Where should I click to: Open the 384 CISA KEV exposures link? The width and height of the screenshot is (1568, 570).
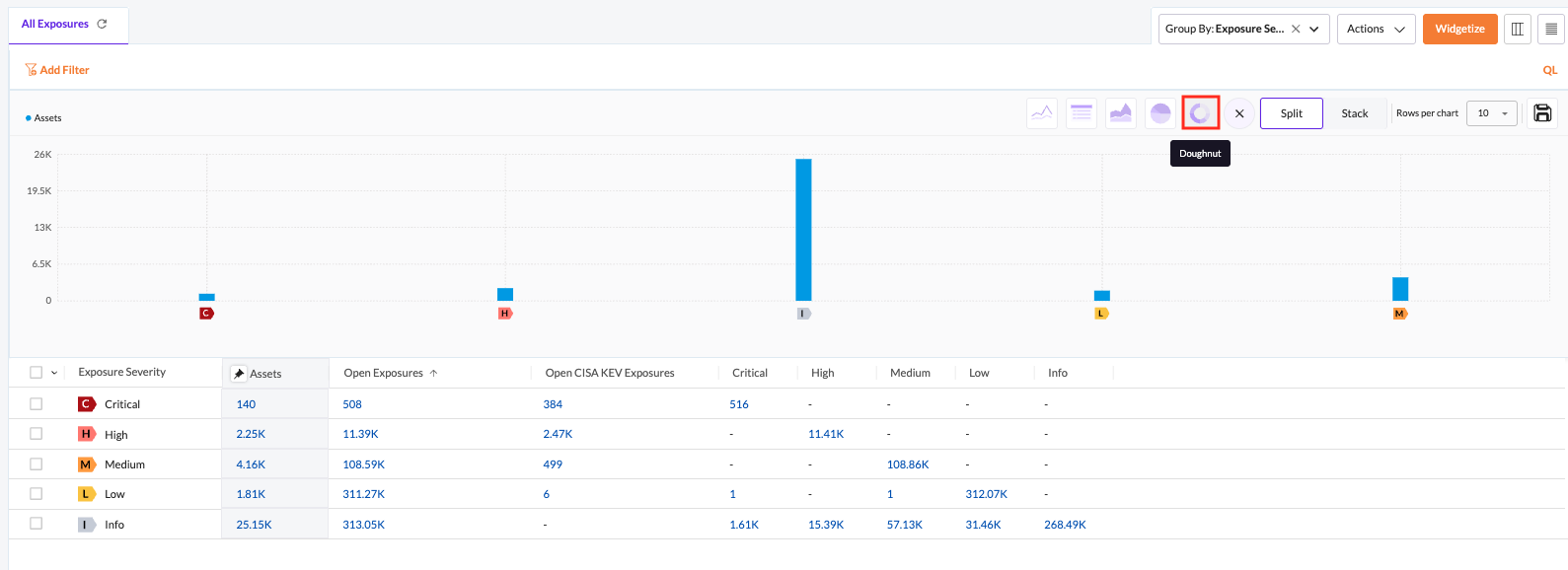coord(553,404)
